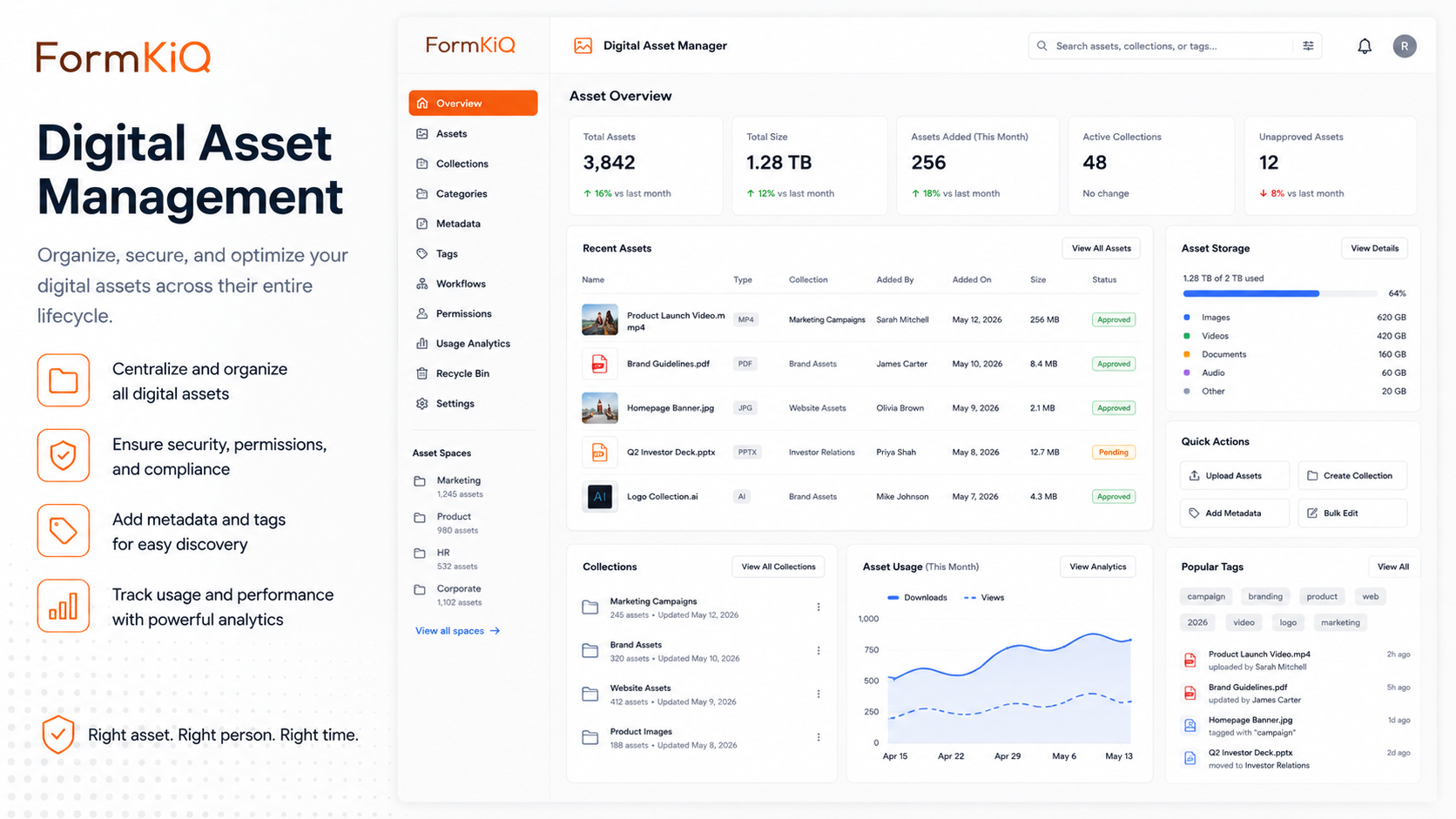Viewport: 1456px width, 819px height.
Task: Click the Create Collection button
Action: [1352, 475]
